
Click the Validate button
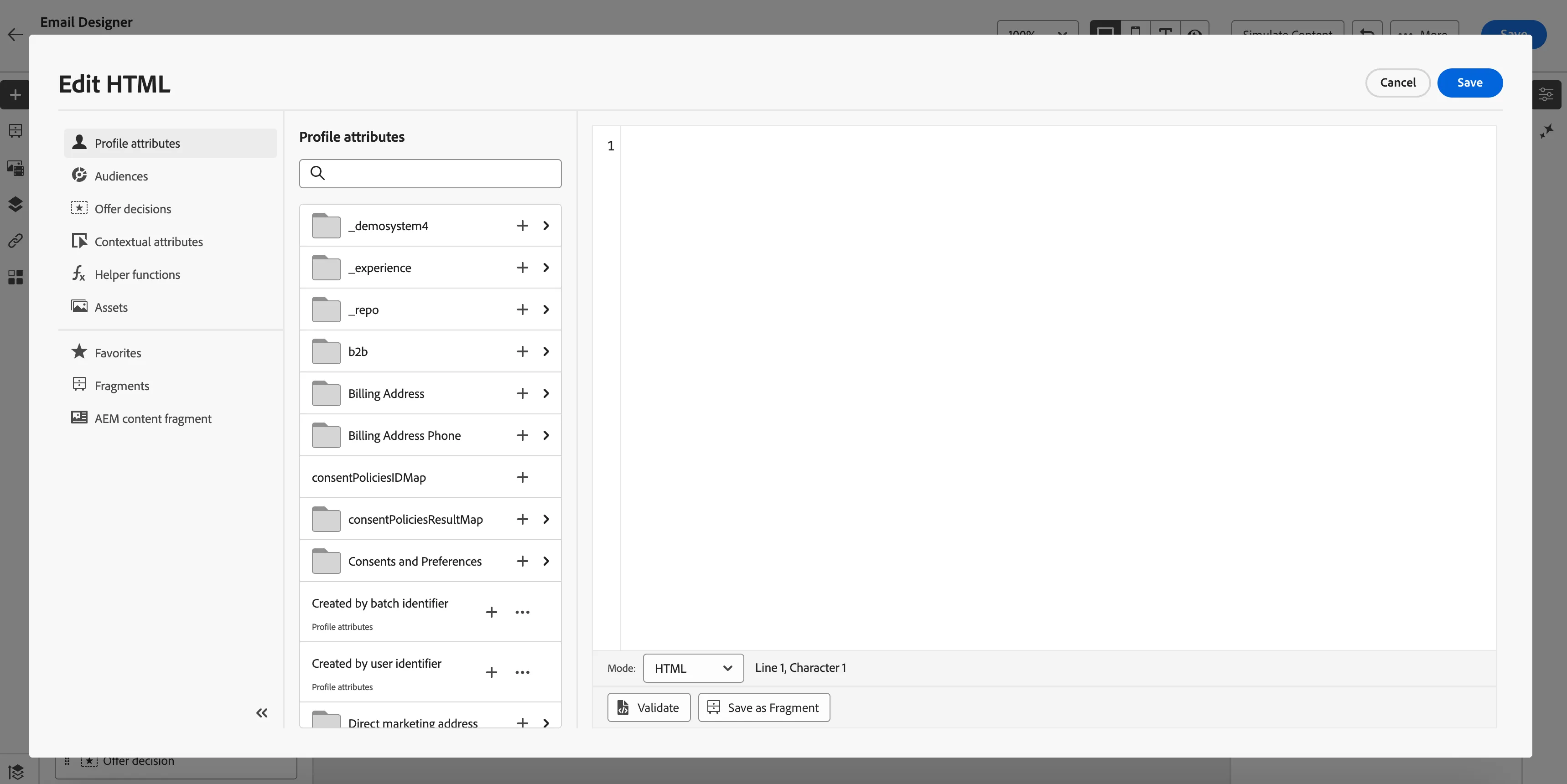click(649, 707)
